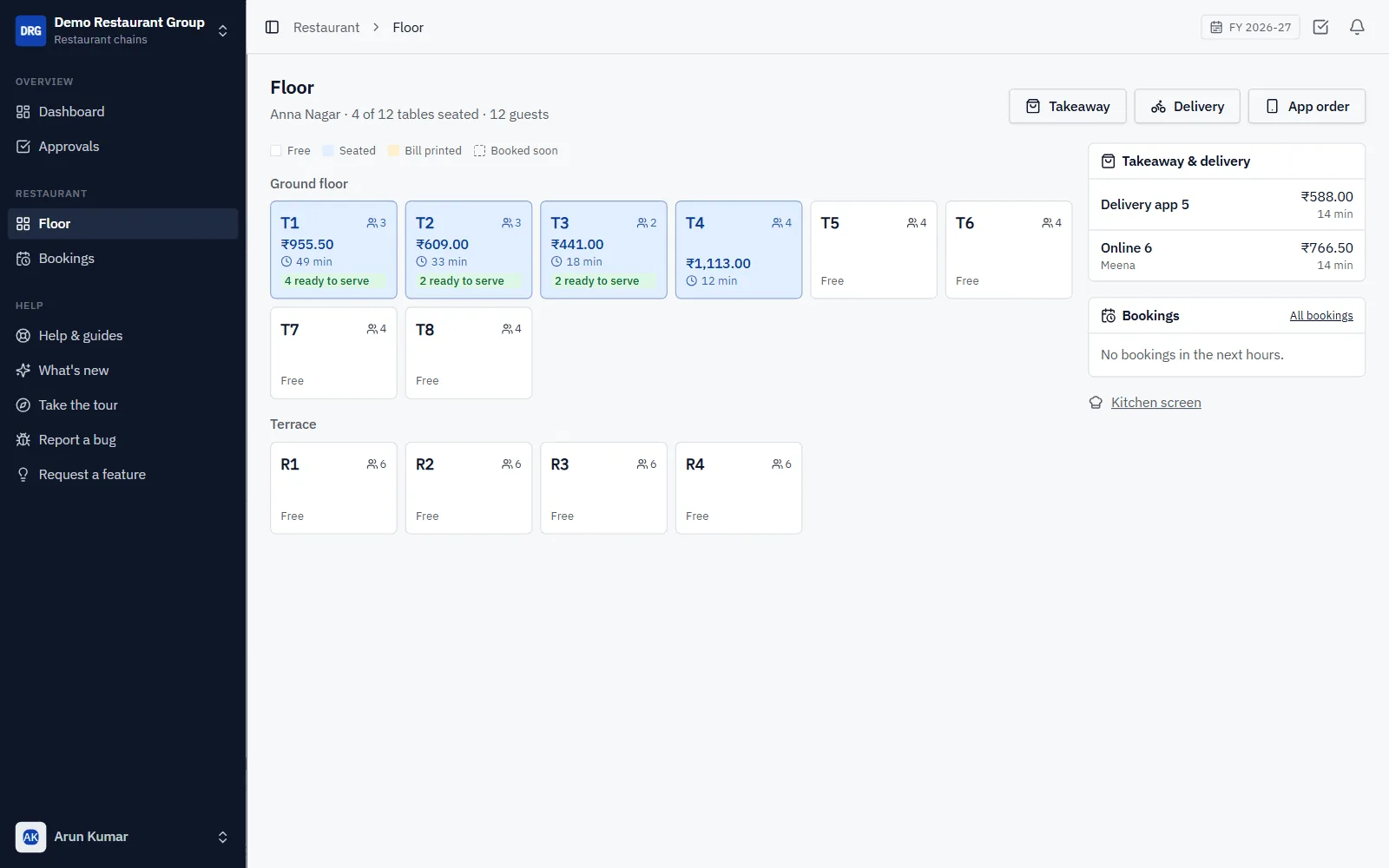Open the notifications bell
This screenshot has height=868, width=1389.
point(1357,27)
